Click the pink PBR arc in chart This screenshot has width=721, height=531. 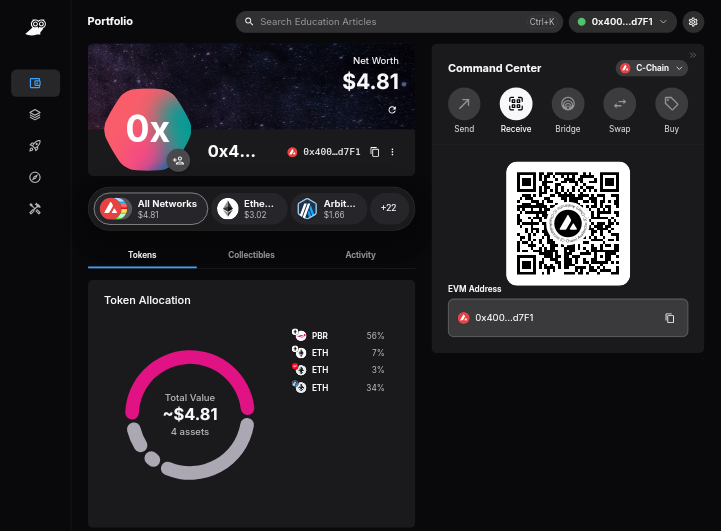[x=189, y=358]
